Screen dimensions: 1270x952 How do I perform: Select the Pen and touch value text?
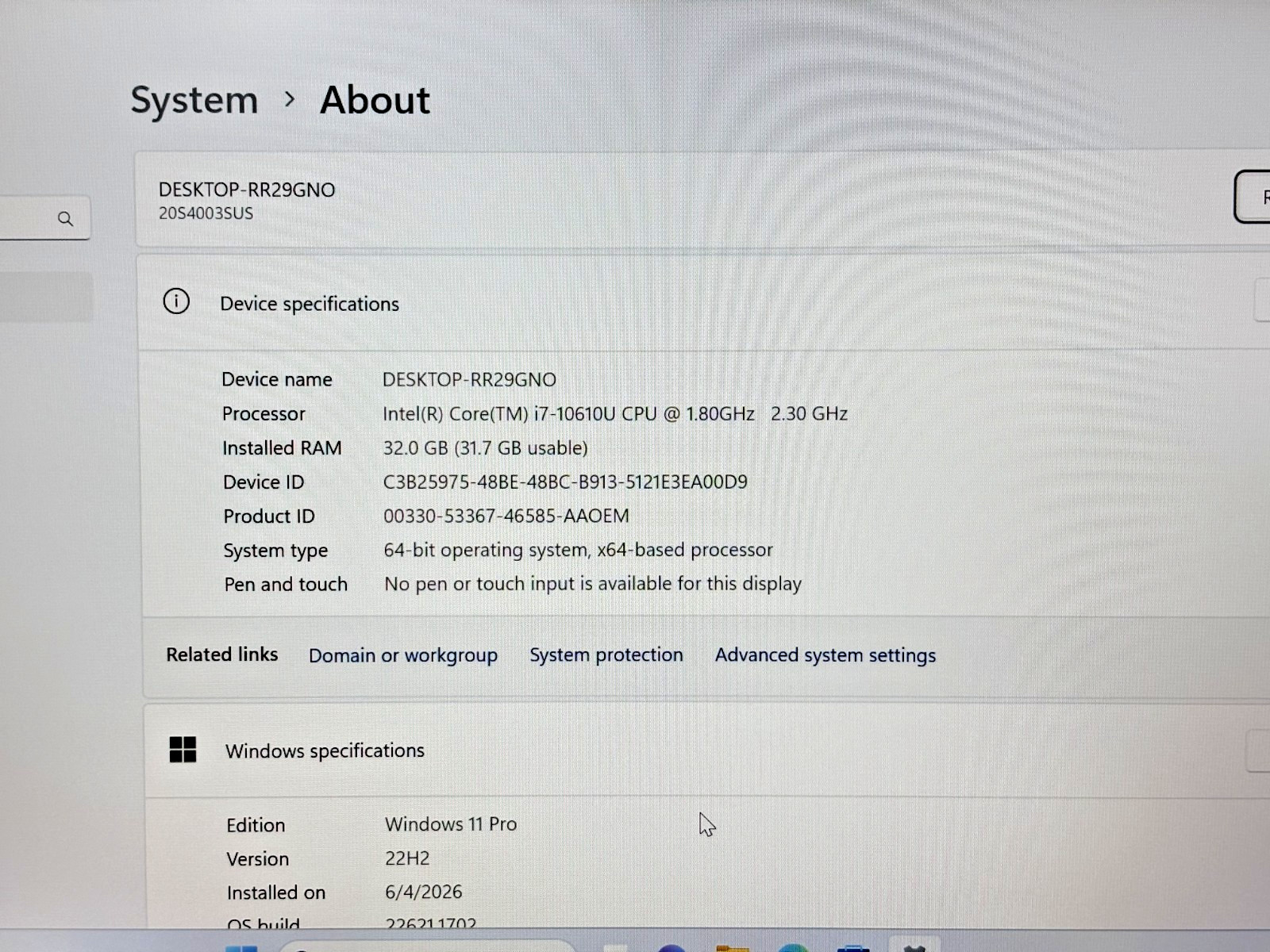click(593, 584)
